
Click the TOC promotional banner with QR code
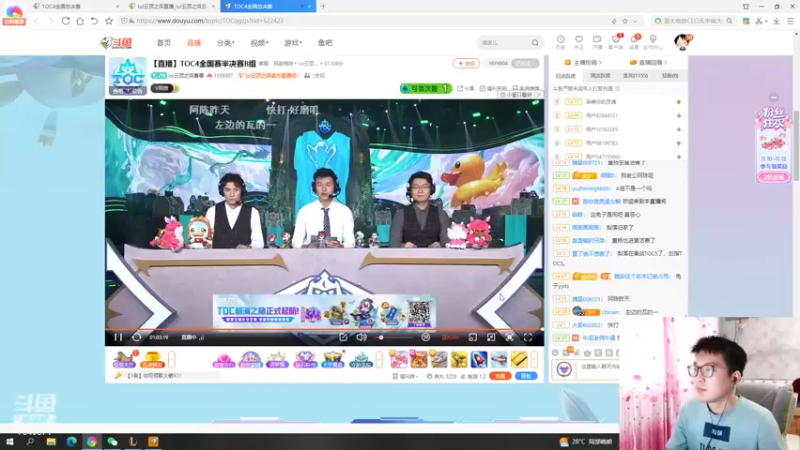[324, 311]
